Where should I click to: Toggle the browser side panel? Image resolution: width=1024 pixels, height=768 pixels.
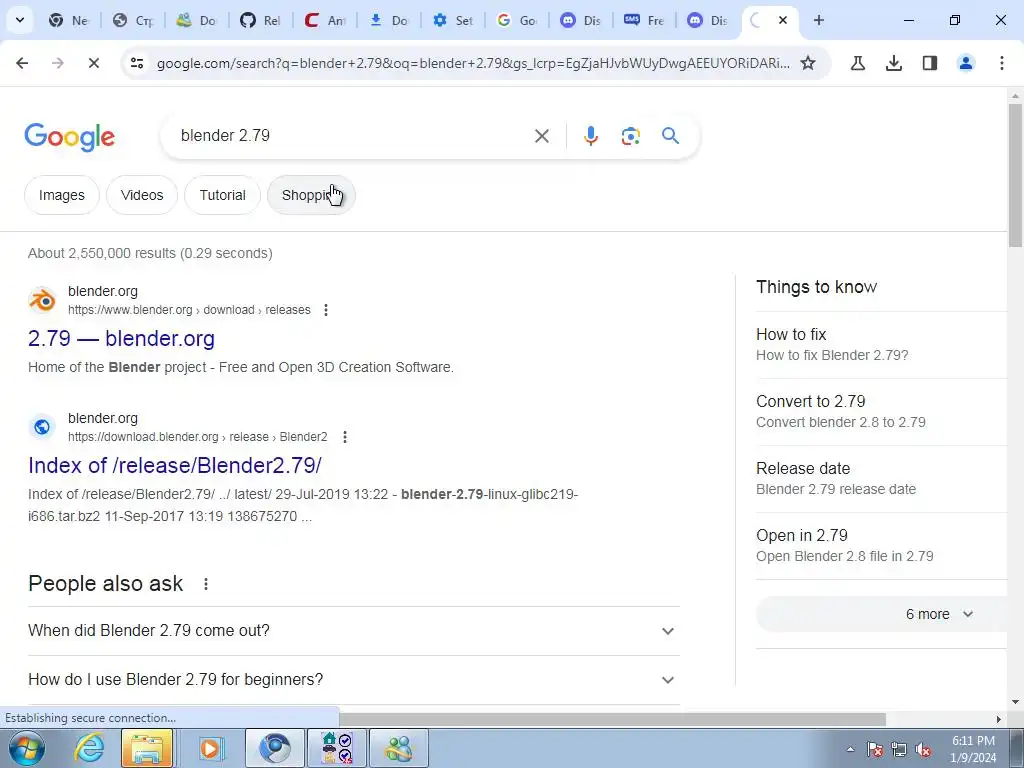tap(930, 63)
